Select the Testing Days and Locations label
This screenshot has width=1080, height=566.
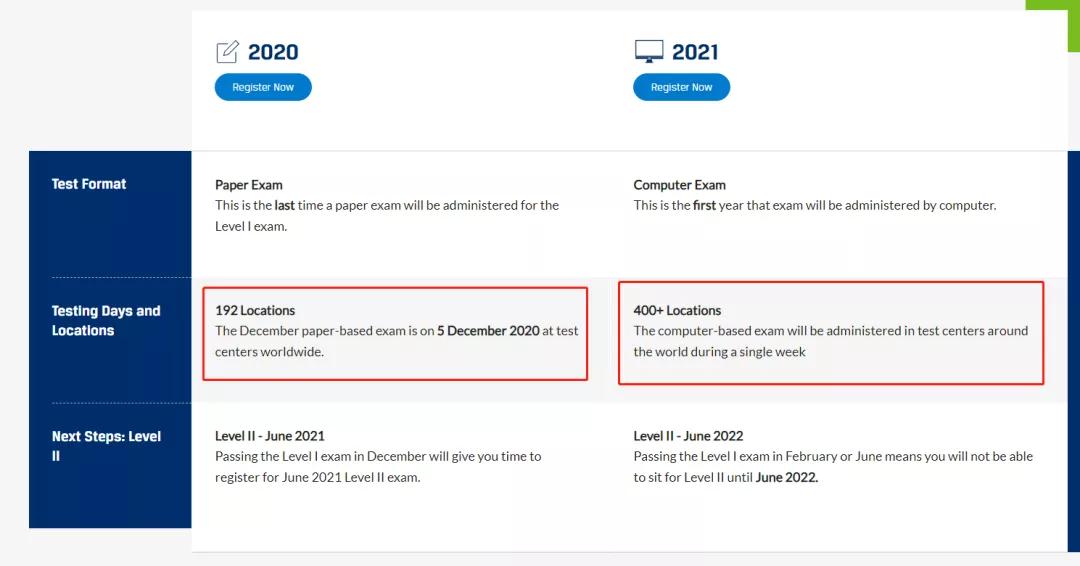pos(105,321)
